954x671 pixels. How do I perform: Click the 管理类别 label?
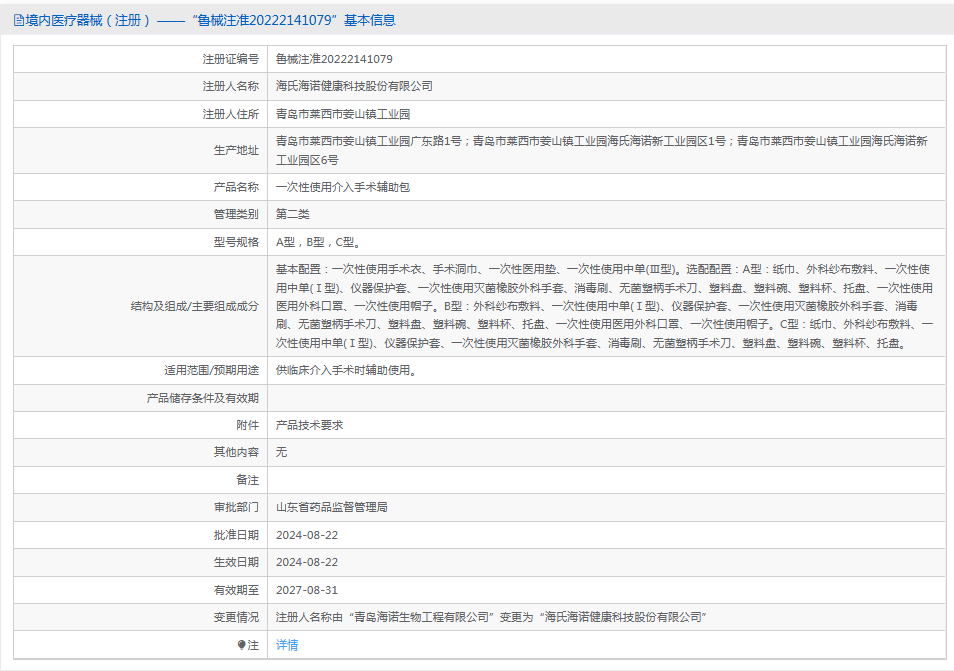(x=236, y=214)
